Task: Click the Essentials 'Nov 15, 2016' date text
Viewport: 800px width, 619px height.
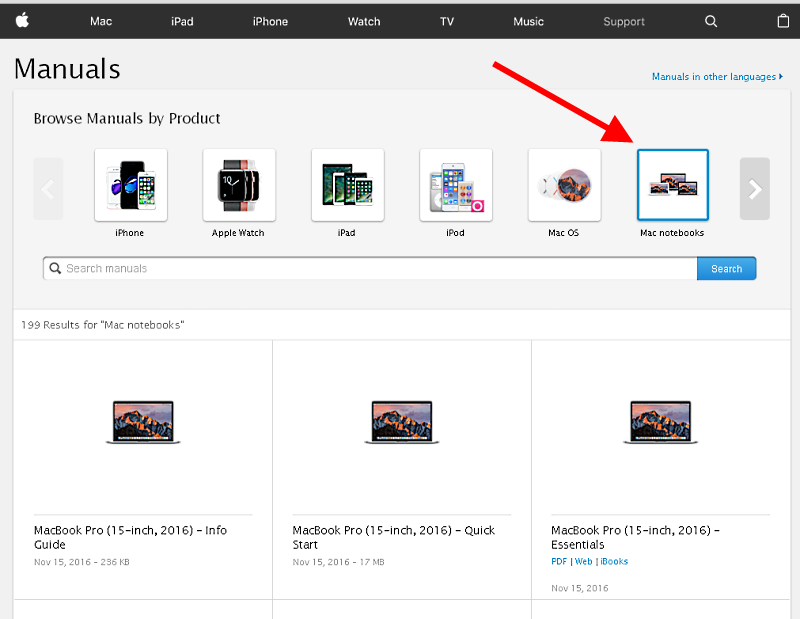Action: point(580,588)
